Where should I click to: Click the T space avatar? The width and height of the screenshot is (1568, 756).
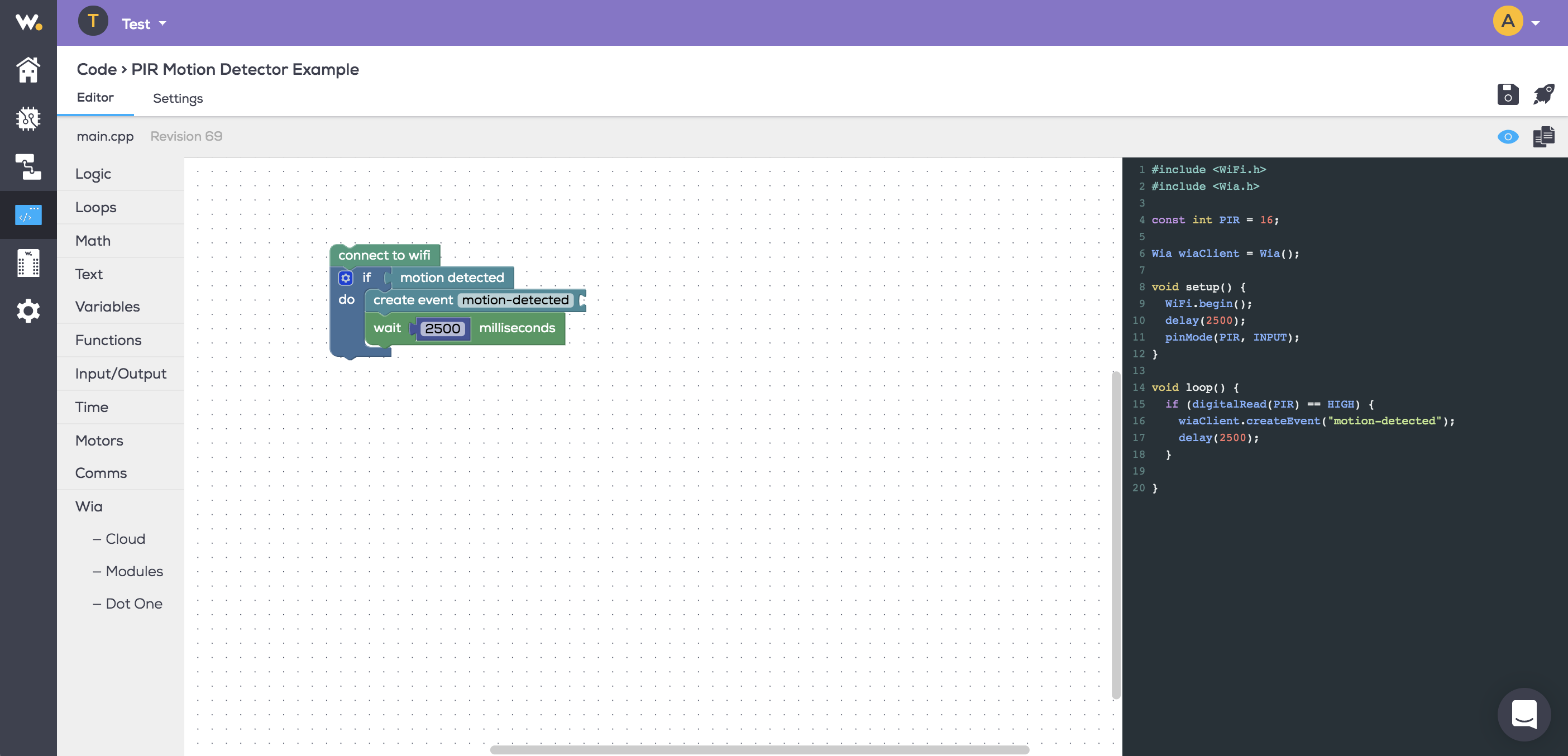pos(93,21)
